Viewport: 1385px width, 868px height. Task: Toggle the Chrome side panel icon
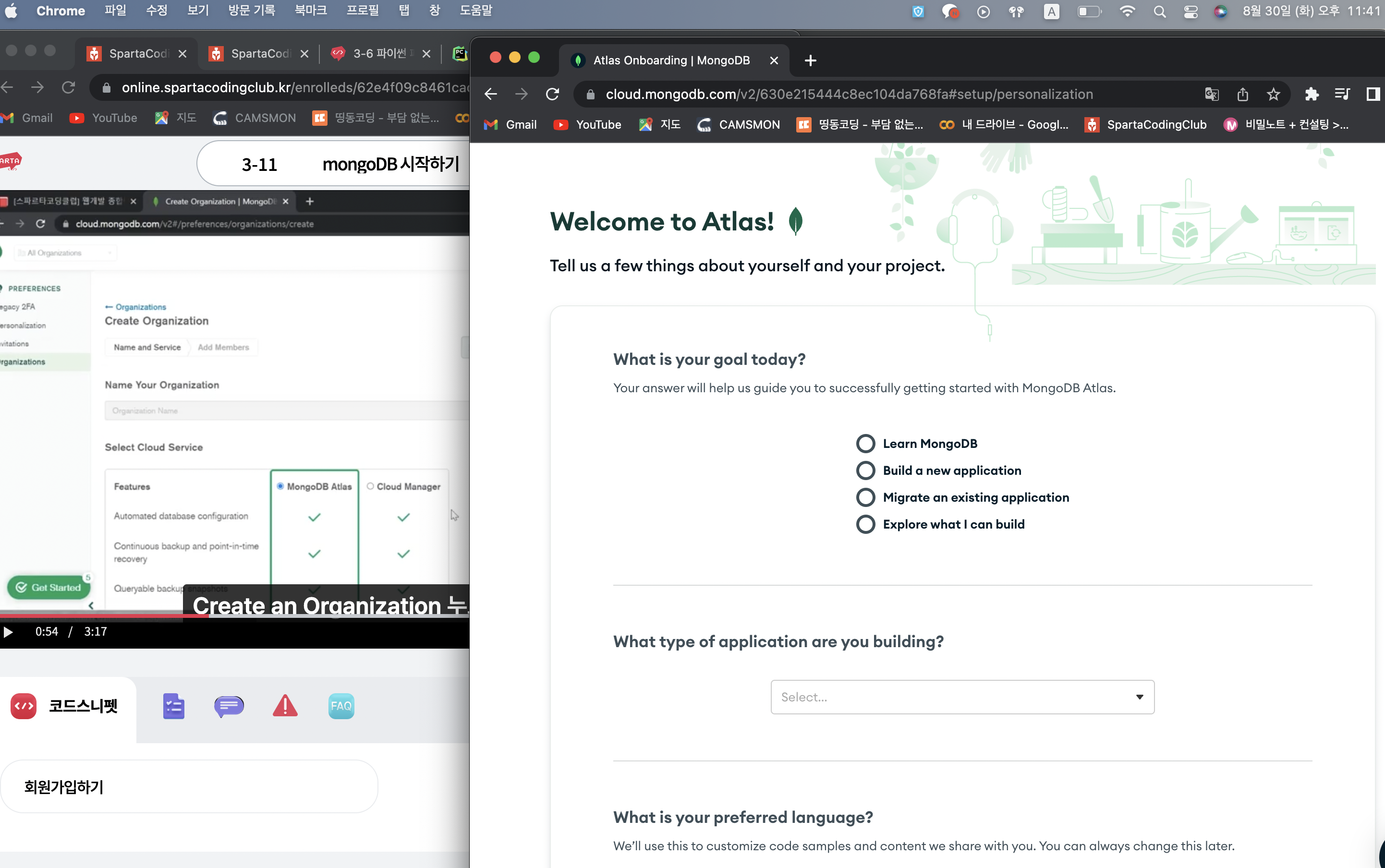click(1373, 94)
